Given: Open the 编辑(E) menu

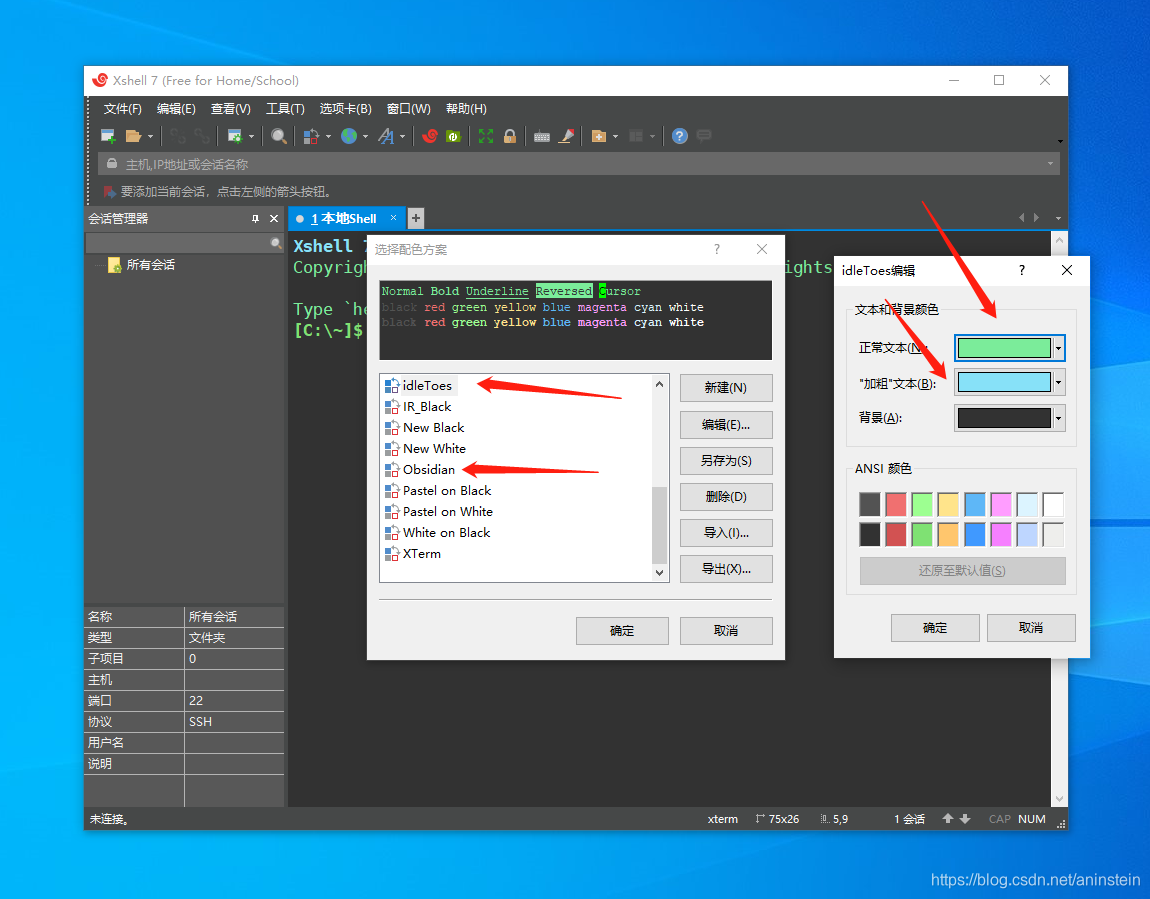Looking at the screenshot, I should click(176, 109).
